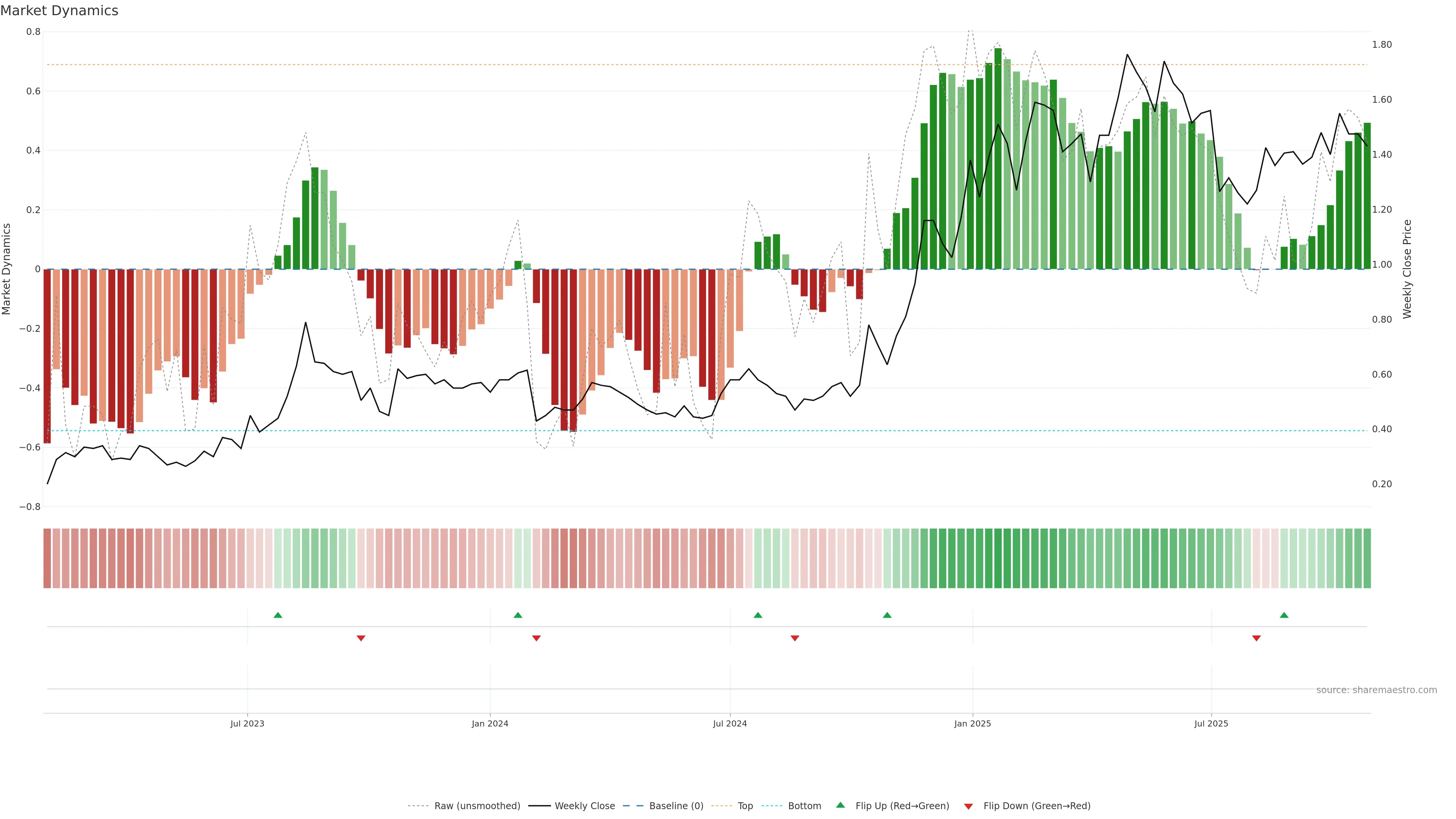This screenshot has width=1456, height=819.
Task: Click the Flip Up legend entry
Action: point(902,805)
